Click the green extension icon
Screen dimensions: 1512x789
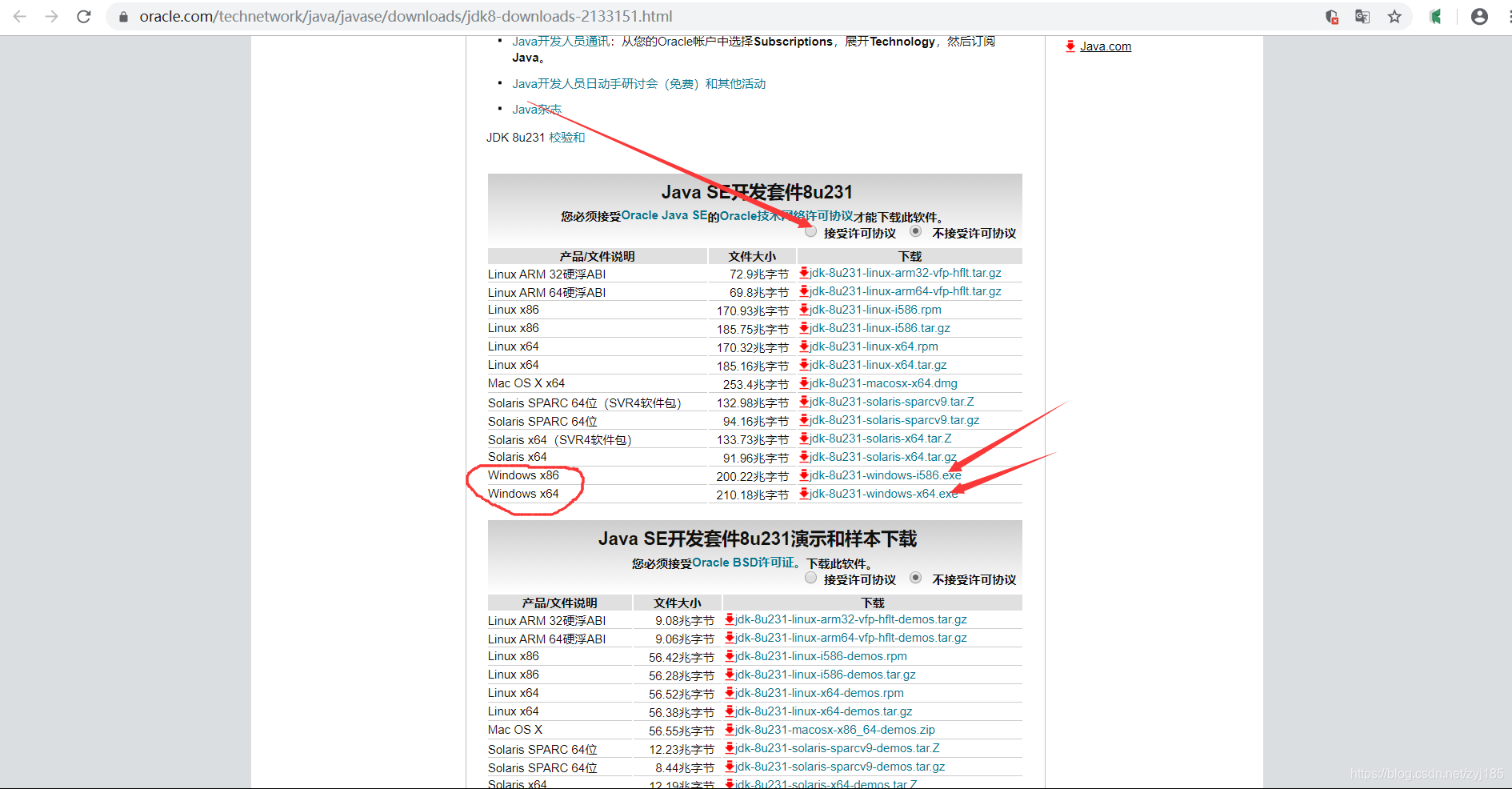pos(1436,16)
